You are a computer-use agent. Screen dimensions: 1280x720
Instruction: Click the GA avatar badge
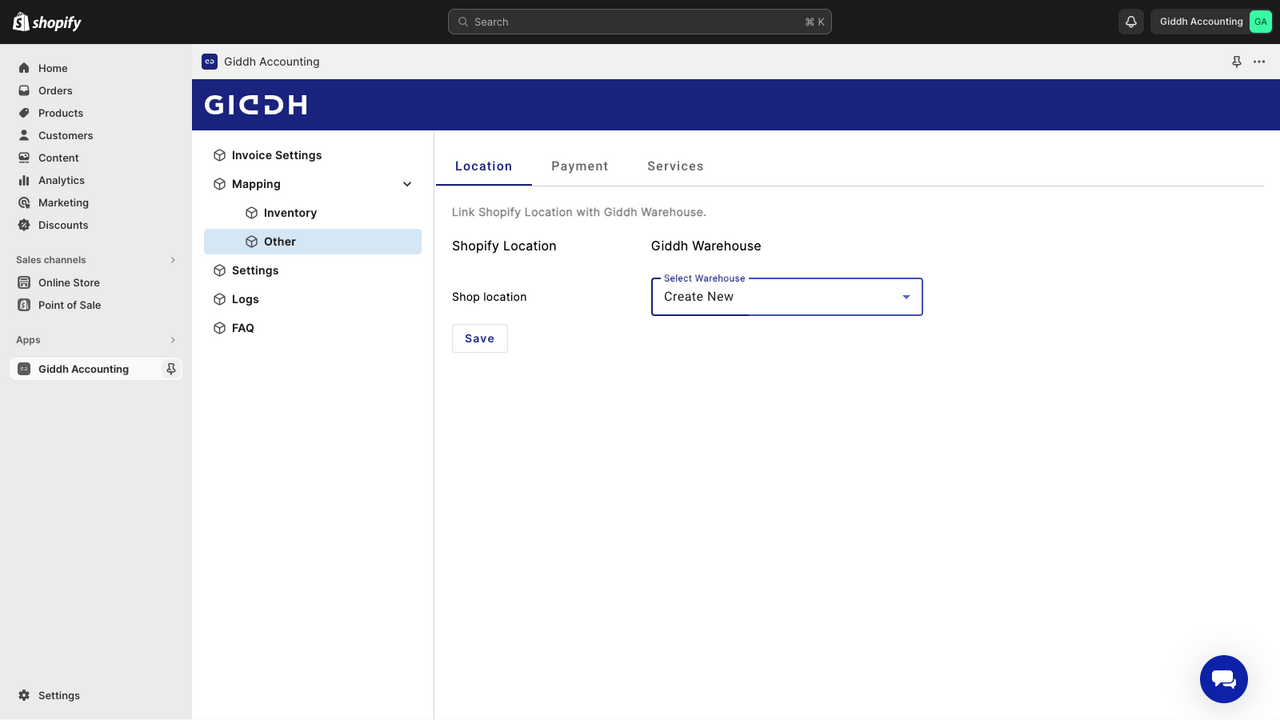pyautogui.click(x=1260, y=22)
